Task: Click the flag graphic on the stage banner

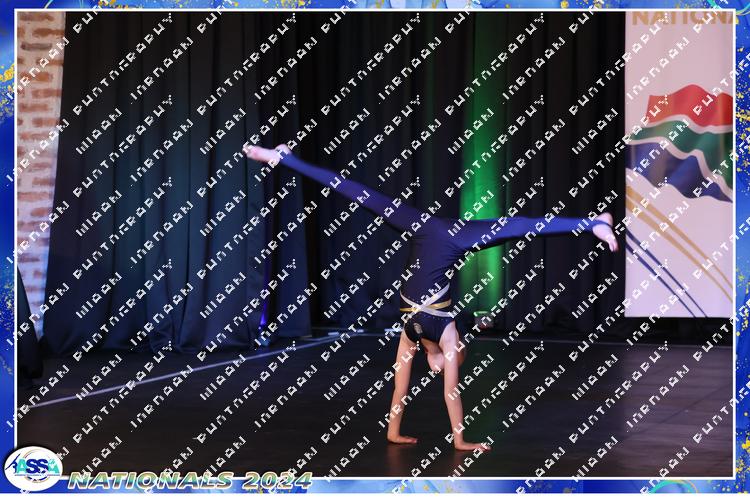Action: click(x=680, y=144)
